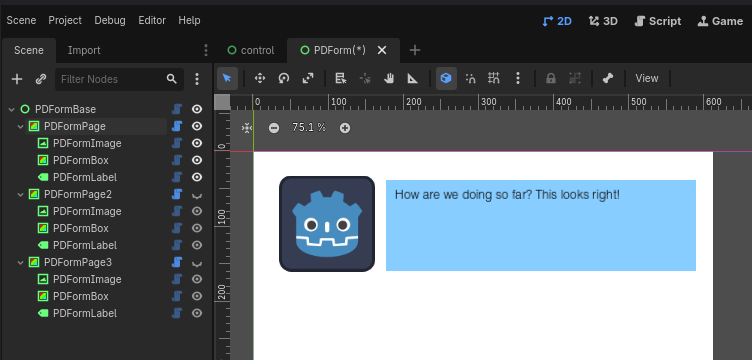Collapse the PDFormBase root node
The image size is (752, 360).
12,110
